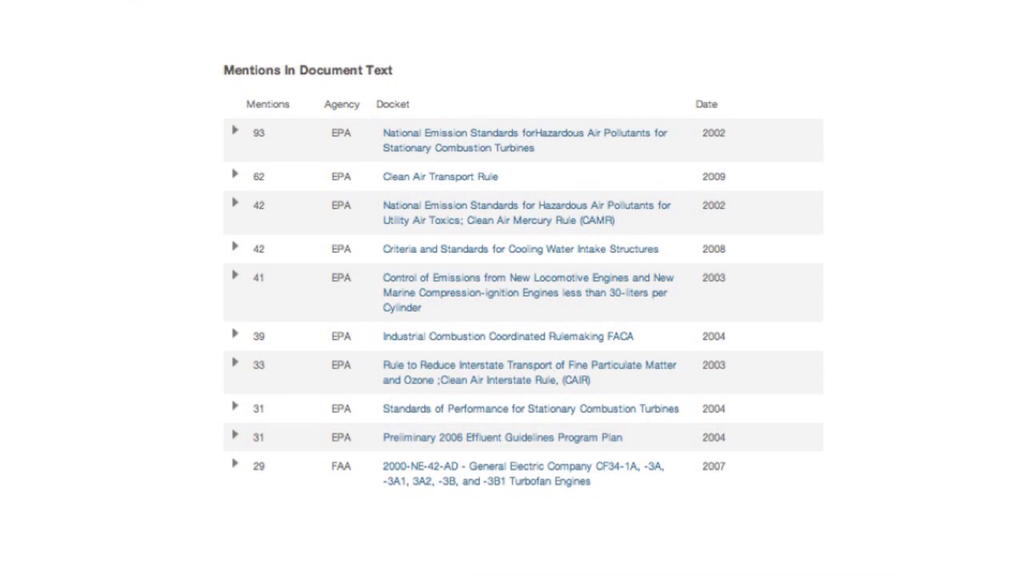This screenshot has width=1024, height=576.
Task: Open Control of Emissions from Locomotive Engines docket
Action: point(528,293)
